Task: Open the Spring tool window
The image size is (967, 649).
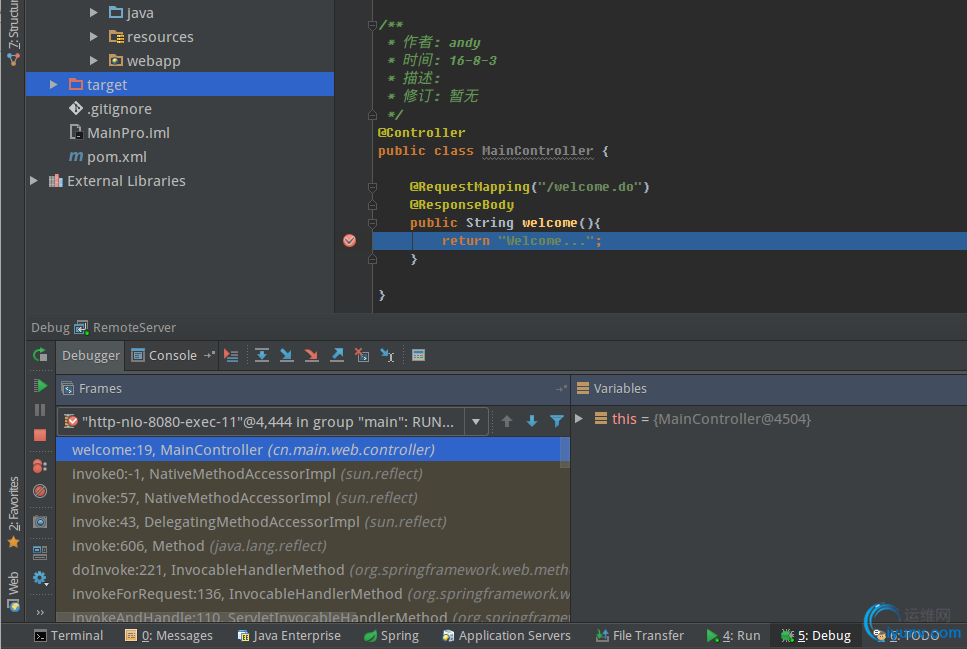Action: coord(391,635)
